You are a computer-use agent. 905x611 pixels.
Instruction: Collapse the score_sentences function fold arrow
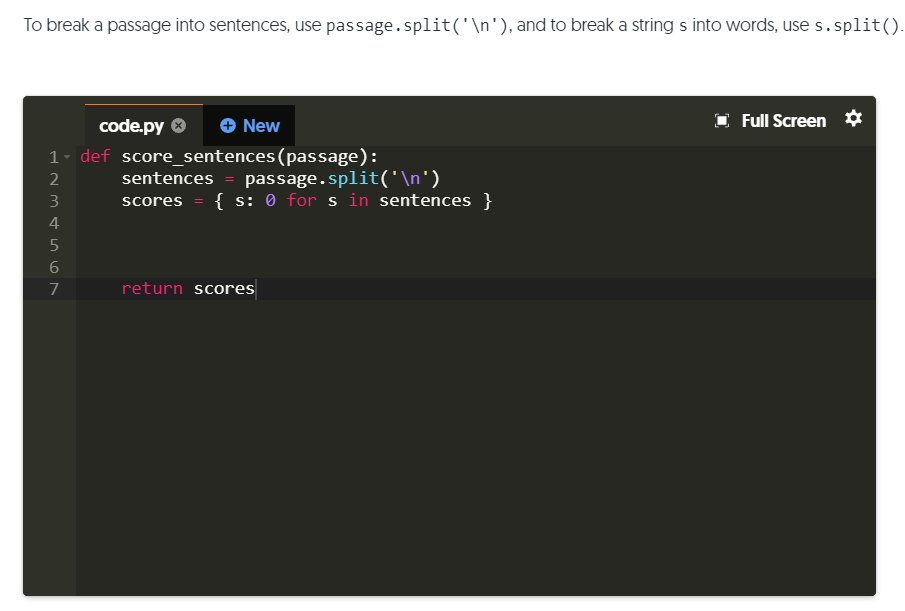66,156
